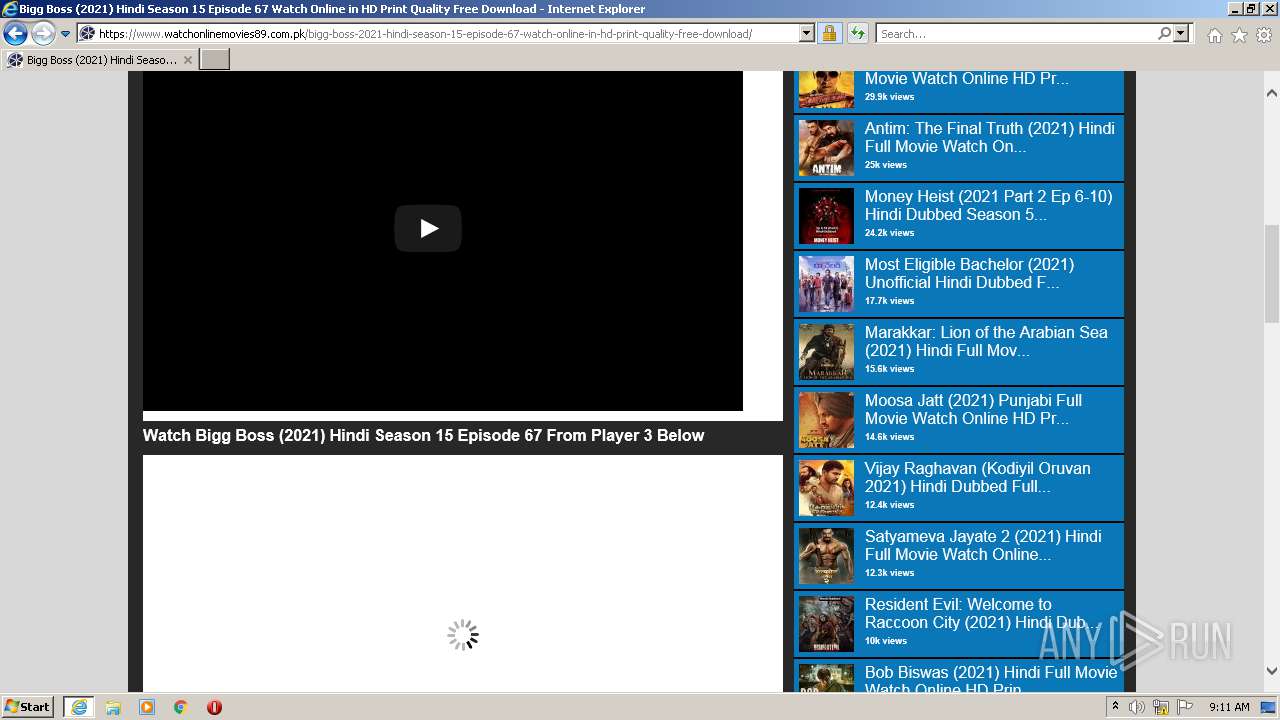Click the 9:11 AM taskbar clock
Viewport: 1280px width, 720px height.
(x=1229, y=707)
